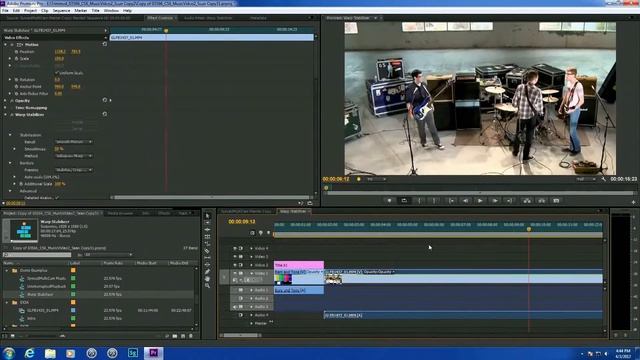This screenshot has height=360, width=640.
Task: Toggle Video 2 track eye visibility
Action: click(x=235, y=265)
